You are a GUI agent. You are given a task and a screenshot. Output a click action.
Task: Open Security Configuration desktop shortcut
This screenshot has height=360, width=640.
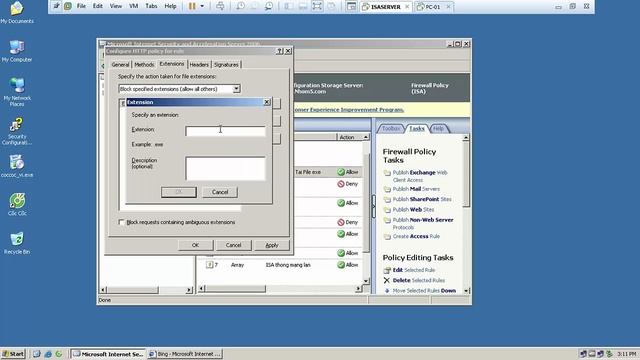pyautogui.click(x=17, y=131)
